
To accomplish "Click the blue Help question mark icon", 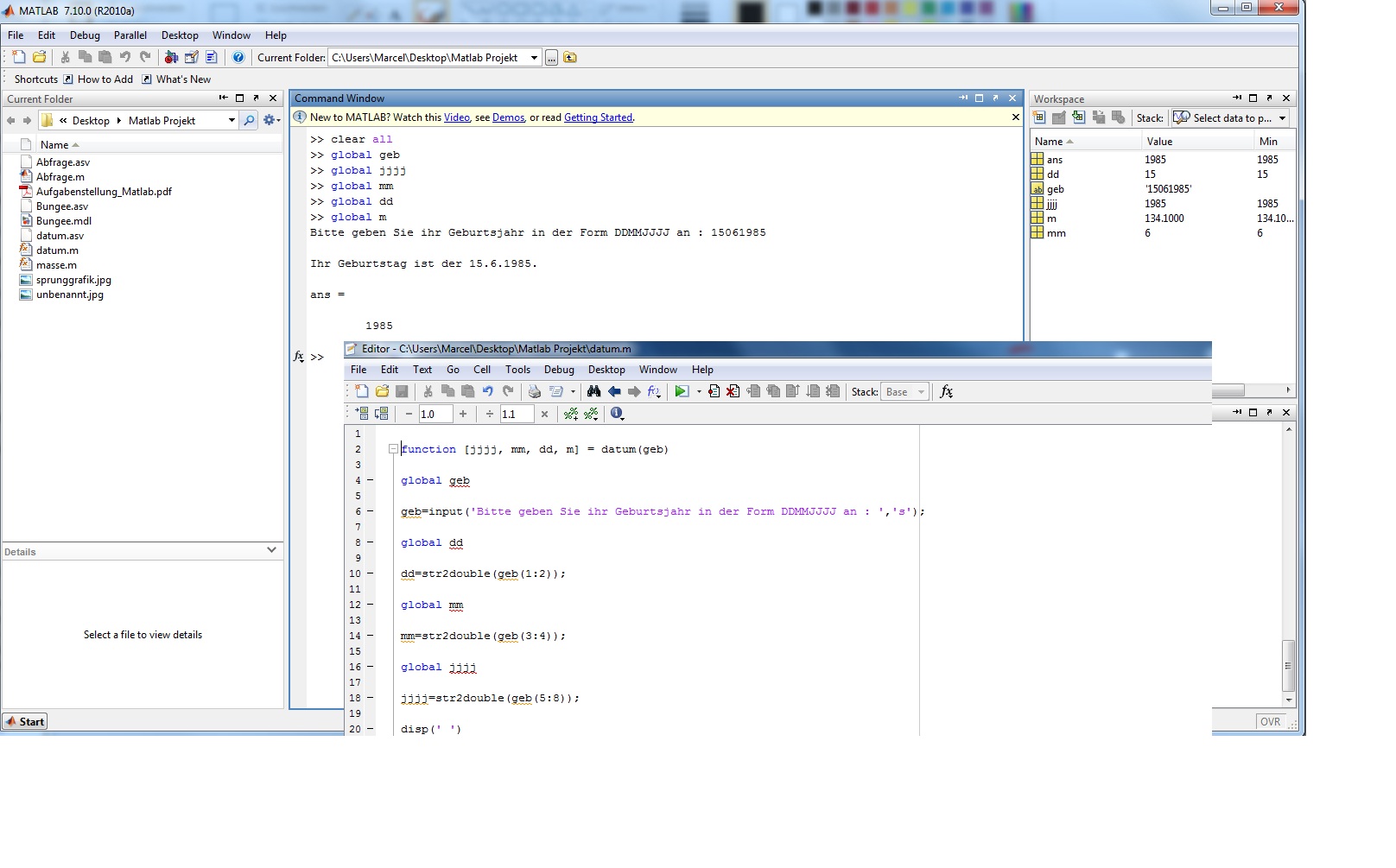I will 238,58.
